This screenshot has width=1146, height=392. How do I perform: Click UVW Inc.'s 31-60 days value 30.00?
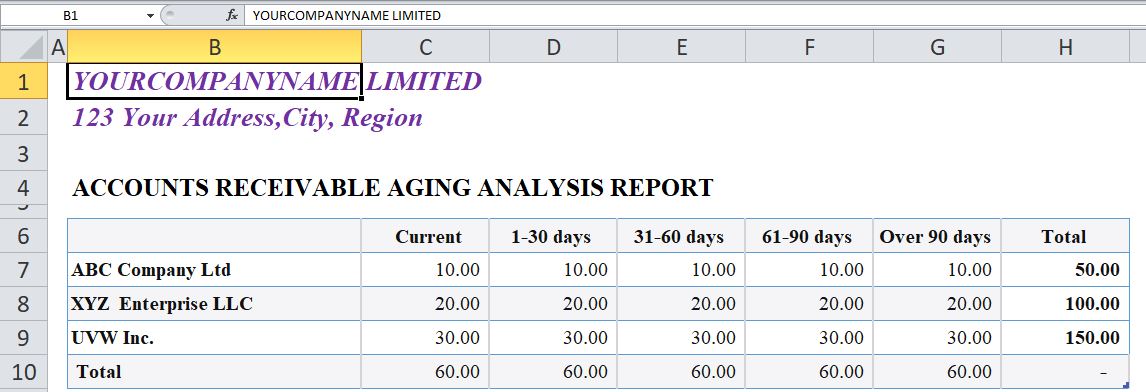(681, 338)
